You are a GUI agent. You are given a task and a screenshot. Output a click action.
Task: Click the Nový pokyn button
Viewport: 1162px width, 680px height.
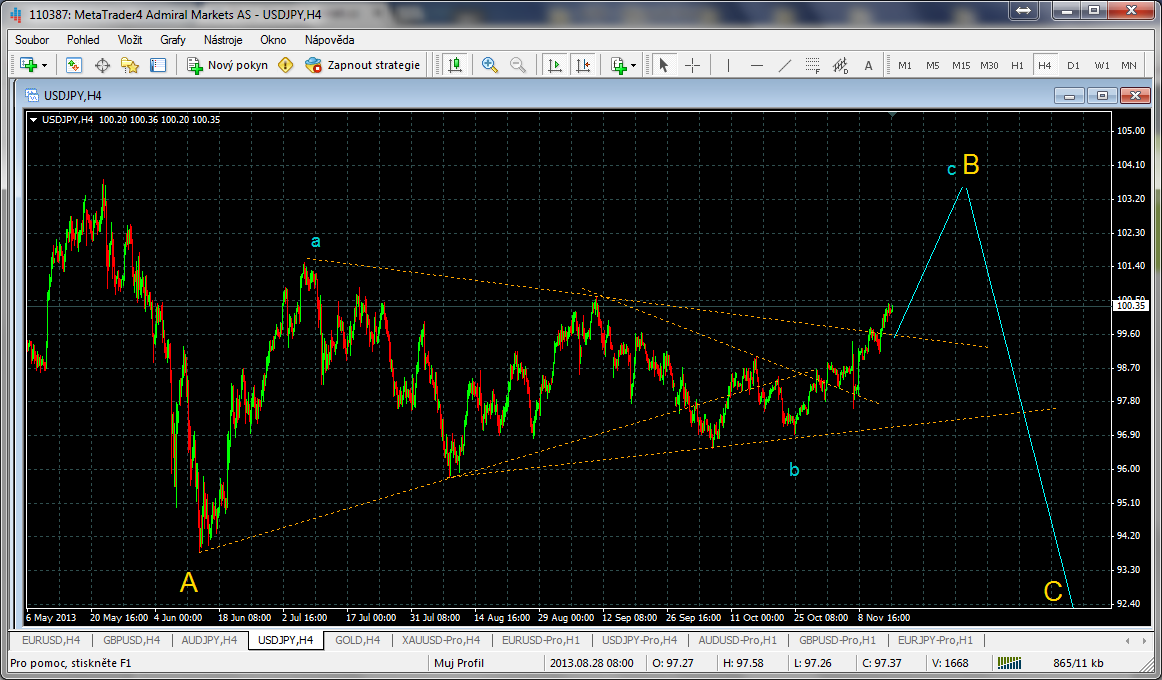227,65
